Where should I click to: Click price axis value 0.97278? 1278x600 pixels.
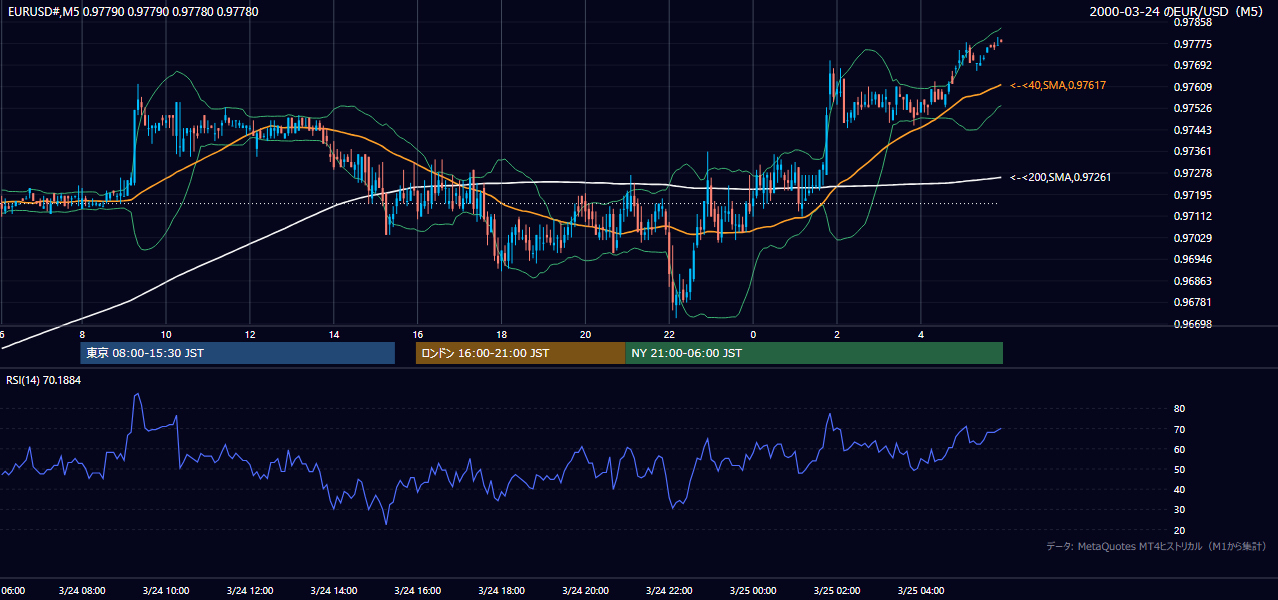click(x=1192, y=173)
